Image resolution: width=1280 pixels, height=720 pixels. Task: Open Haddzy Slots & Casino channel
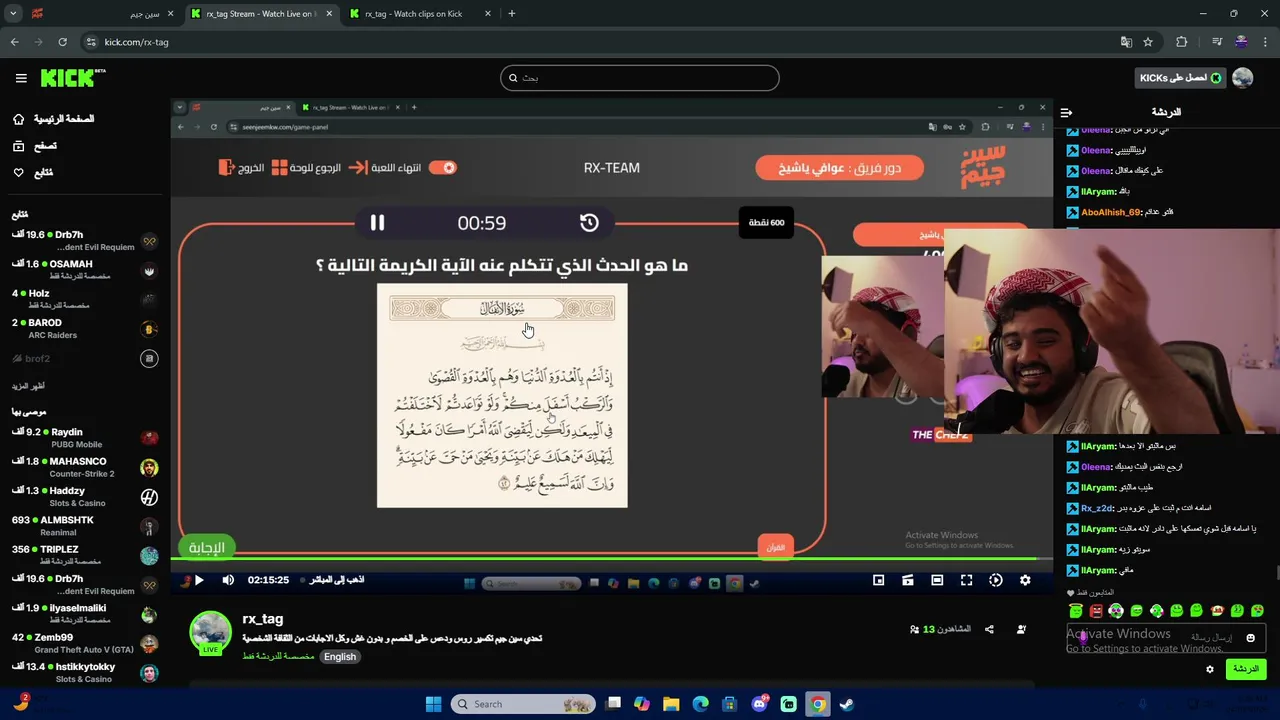(84, 497)
